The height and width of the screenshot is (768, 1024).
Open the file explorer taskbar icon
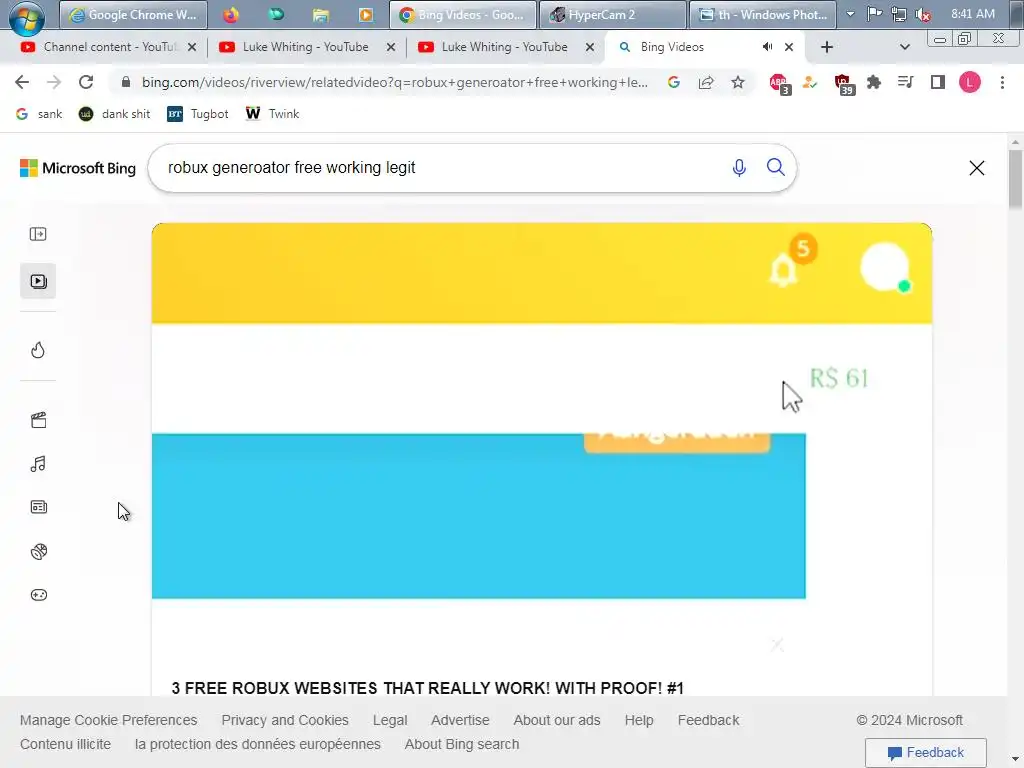pos(320,14)
